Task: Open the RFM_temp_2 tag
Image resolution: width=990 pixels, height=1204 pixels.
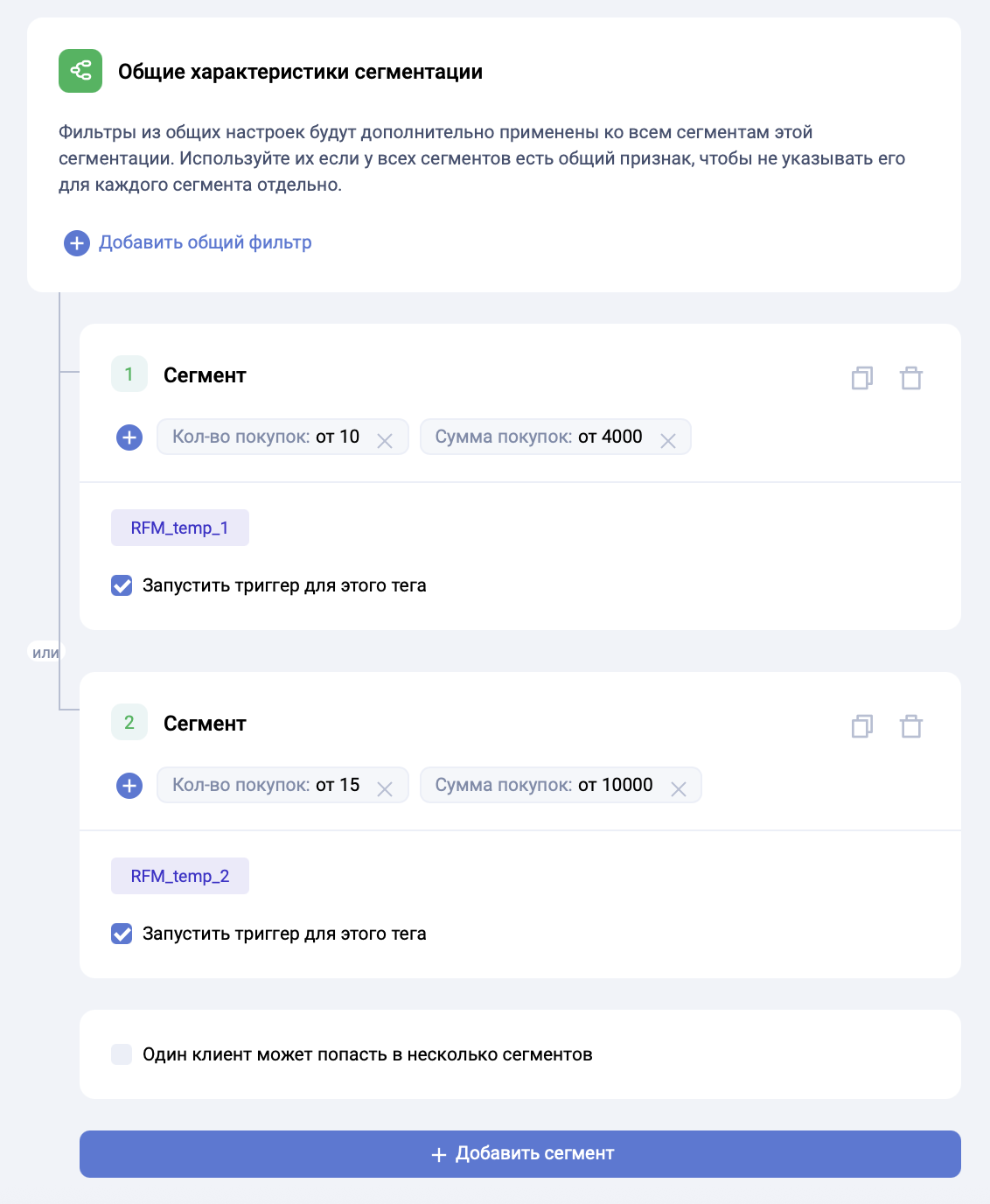Action: [x=180, y=876]
